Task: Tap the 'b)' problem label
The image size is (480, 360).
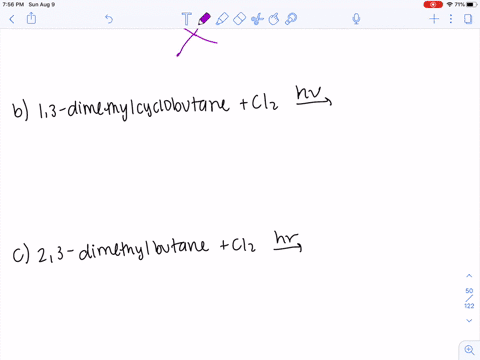Action: pos(20,111)
